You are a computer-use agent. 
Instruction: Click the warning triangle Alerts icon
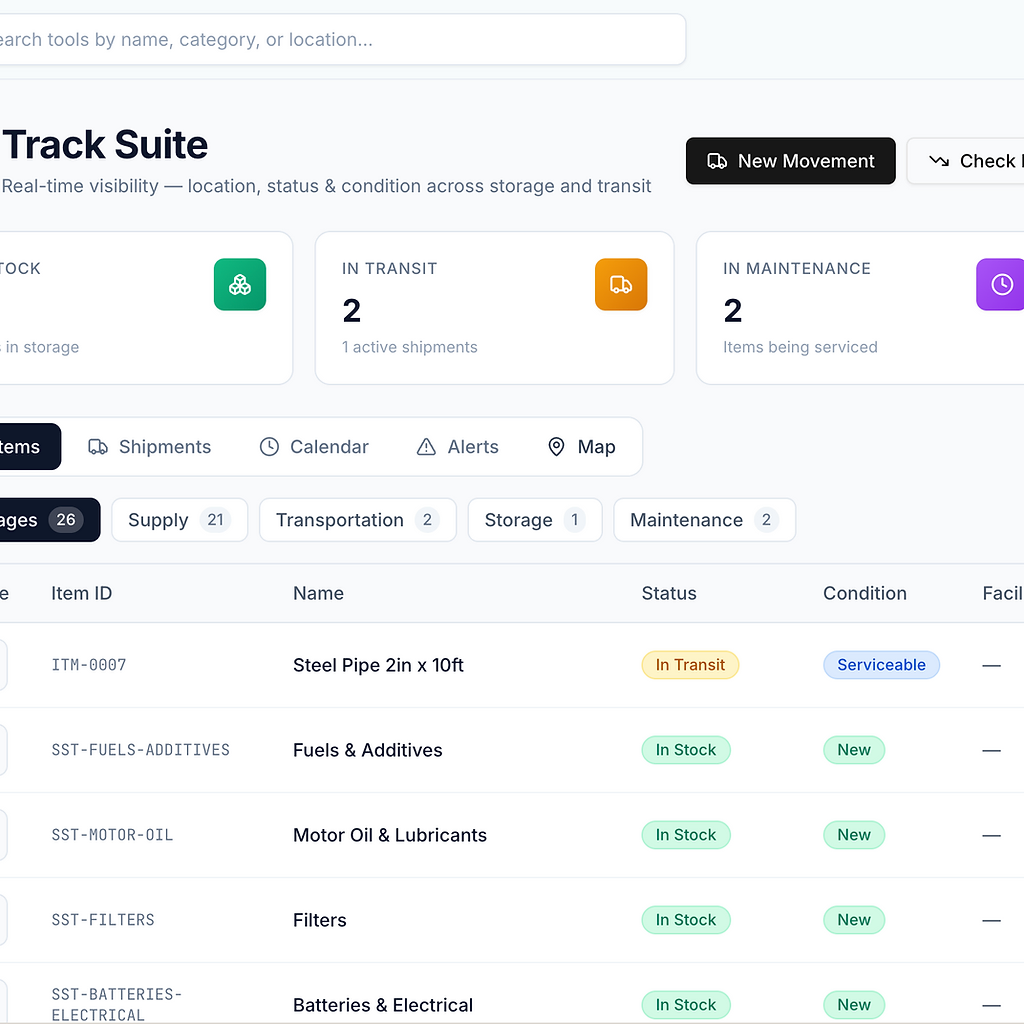click(x=426, y=447)
